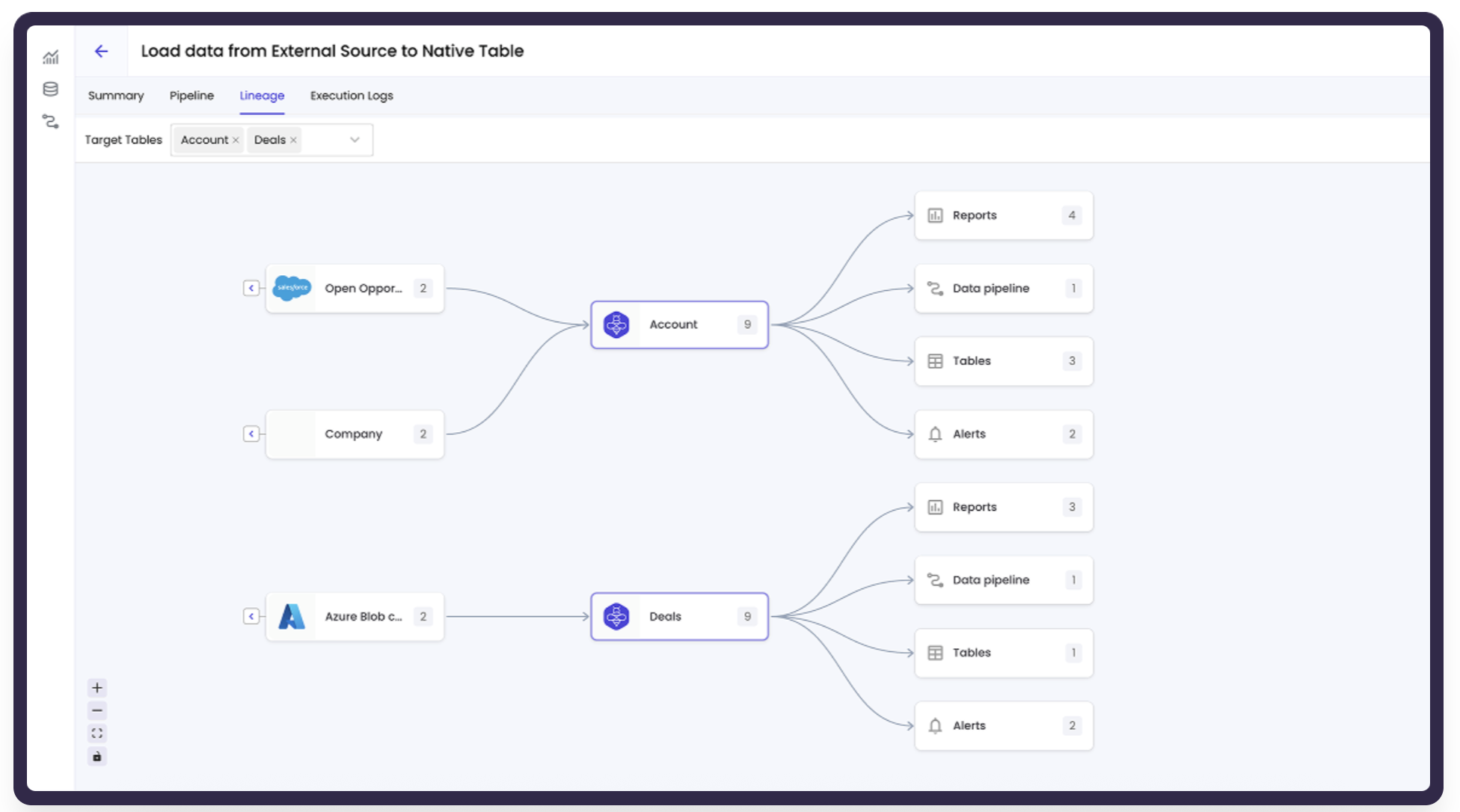Select the Account table node
The height and width of the screenshot is (812, 1460).
[679, 325]
